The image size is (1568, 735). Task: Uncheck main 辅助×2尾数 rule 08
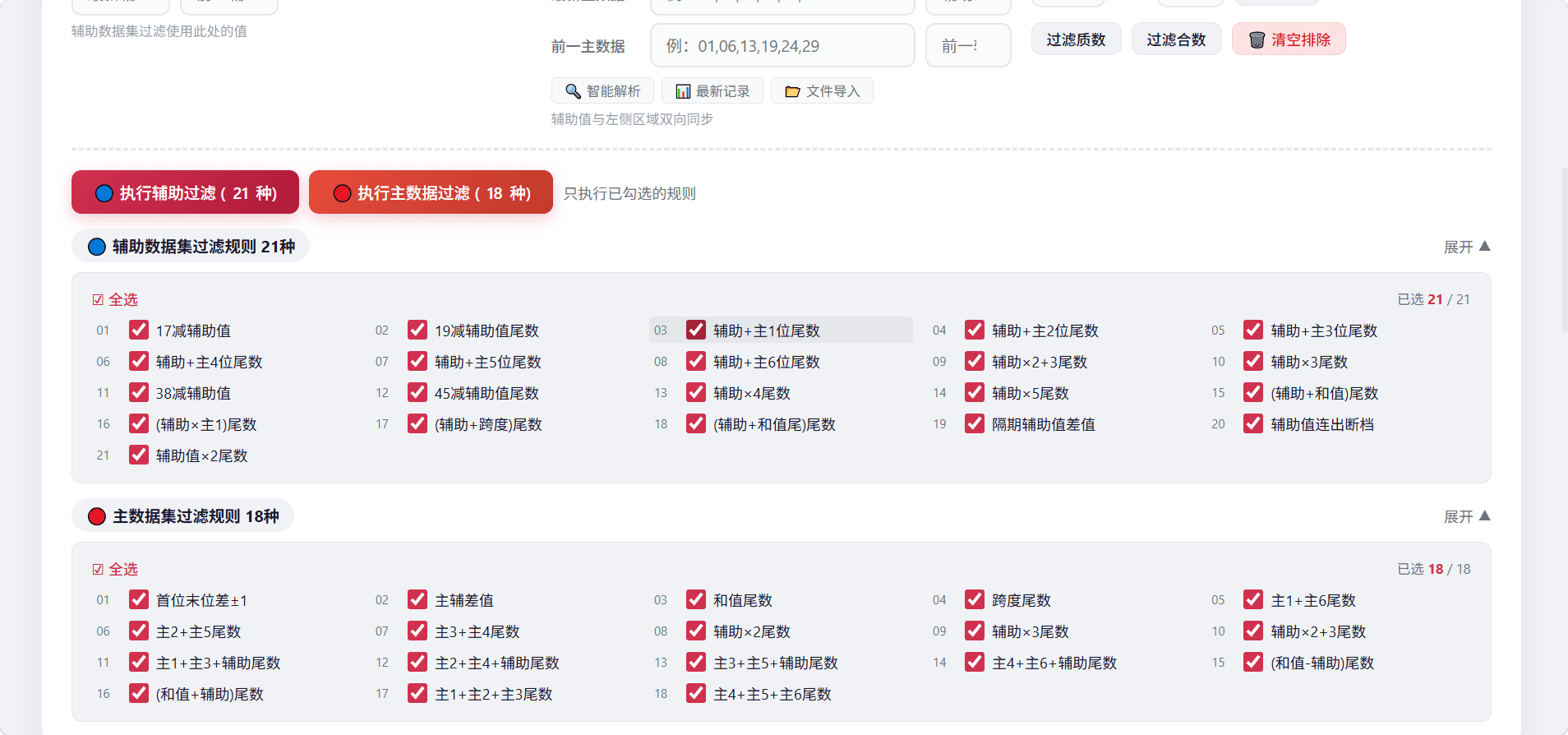[x=696, y=631]
